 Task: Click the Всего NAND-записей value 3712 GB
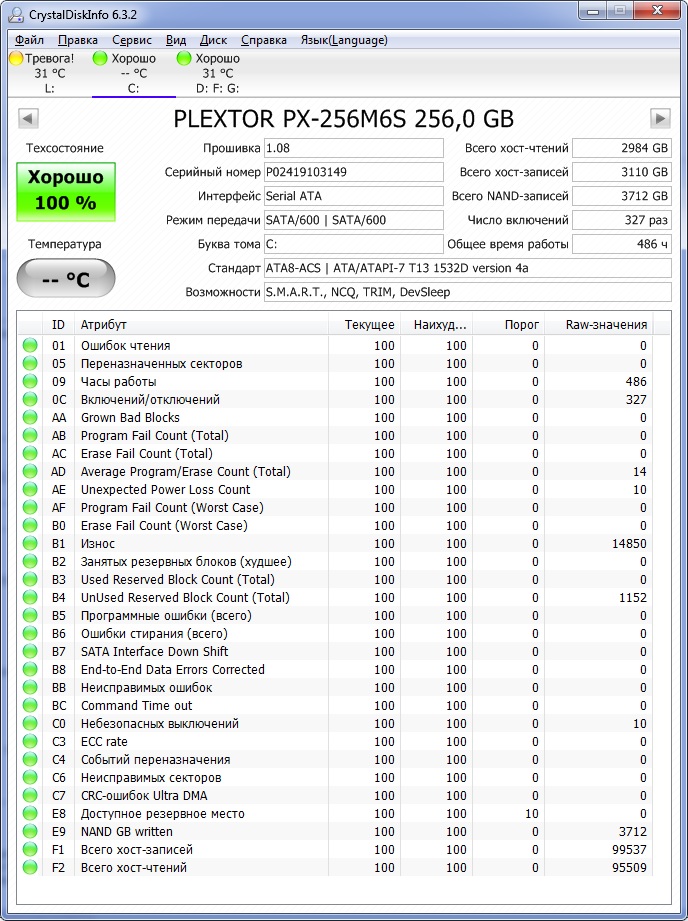point(622,196)
